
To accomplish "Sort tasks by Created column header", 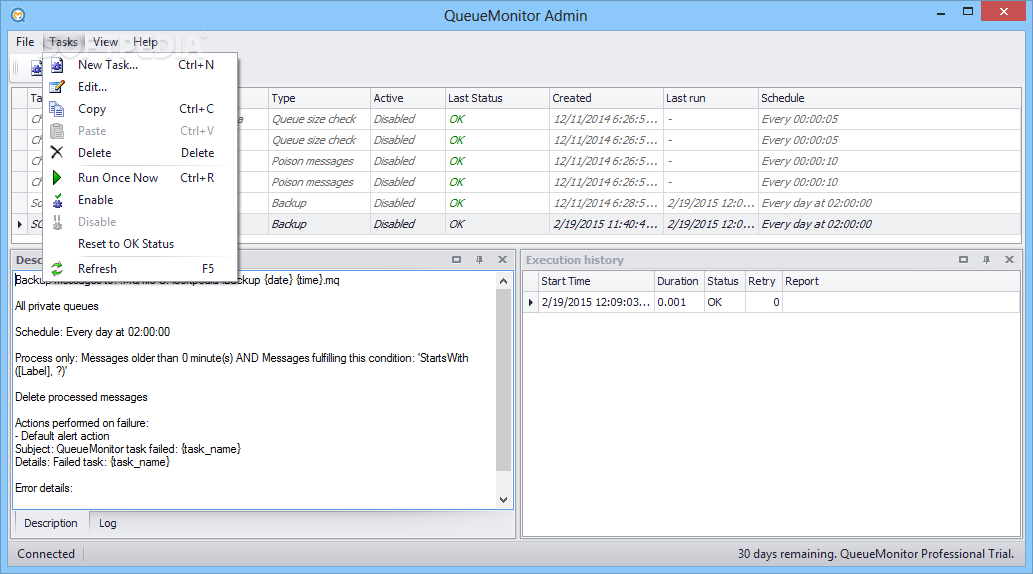I will click(606, 98).
